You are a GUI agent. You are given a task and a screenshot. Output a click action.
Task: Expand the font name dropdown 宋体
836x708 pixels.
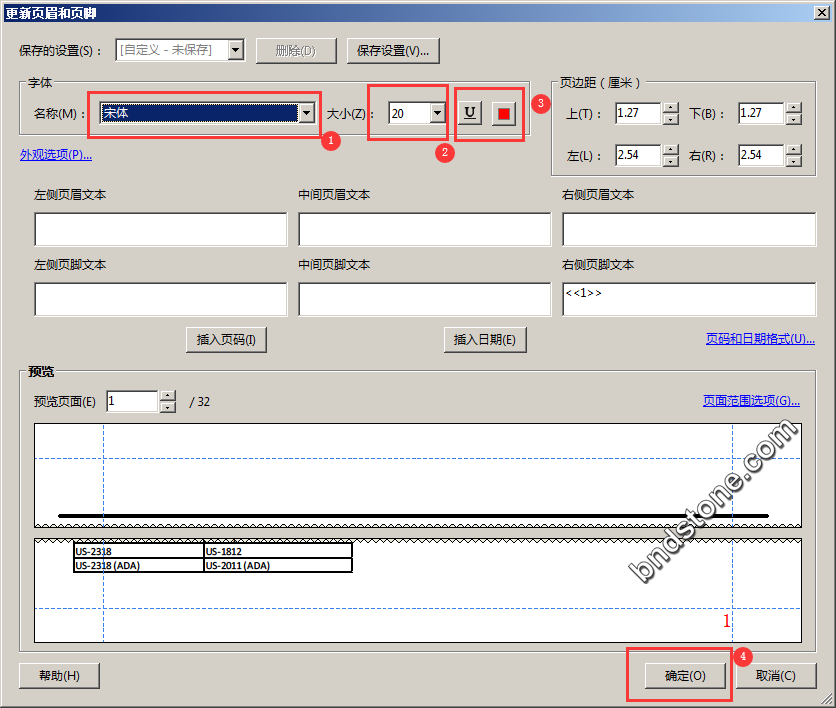pos(306,113)
